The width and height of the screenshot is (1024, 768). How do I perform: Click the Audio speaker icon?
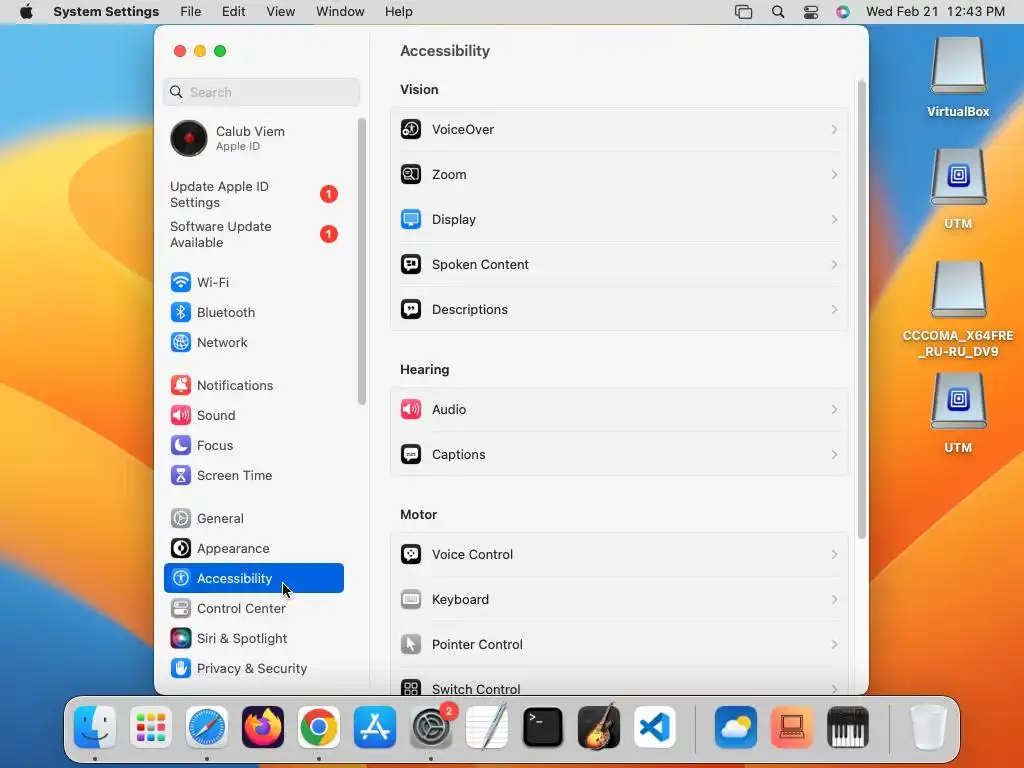coord(411,409)
